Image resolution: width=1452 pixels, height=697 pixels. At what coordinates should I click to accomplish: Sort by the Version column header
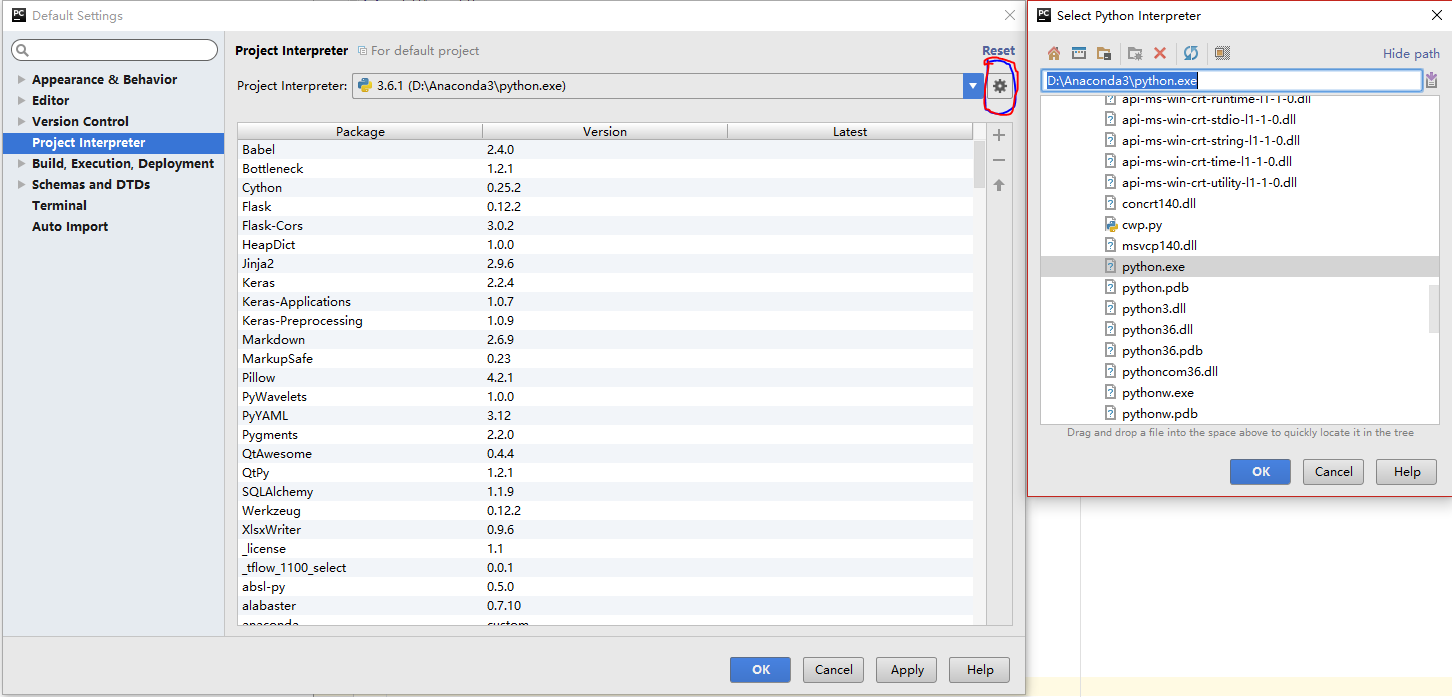605,131
